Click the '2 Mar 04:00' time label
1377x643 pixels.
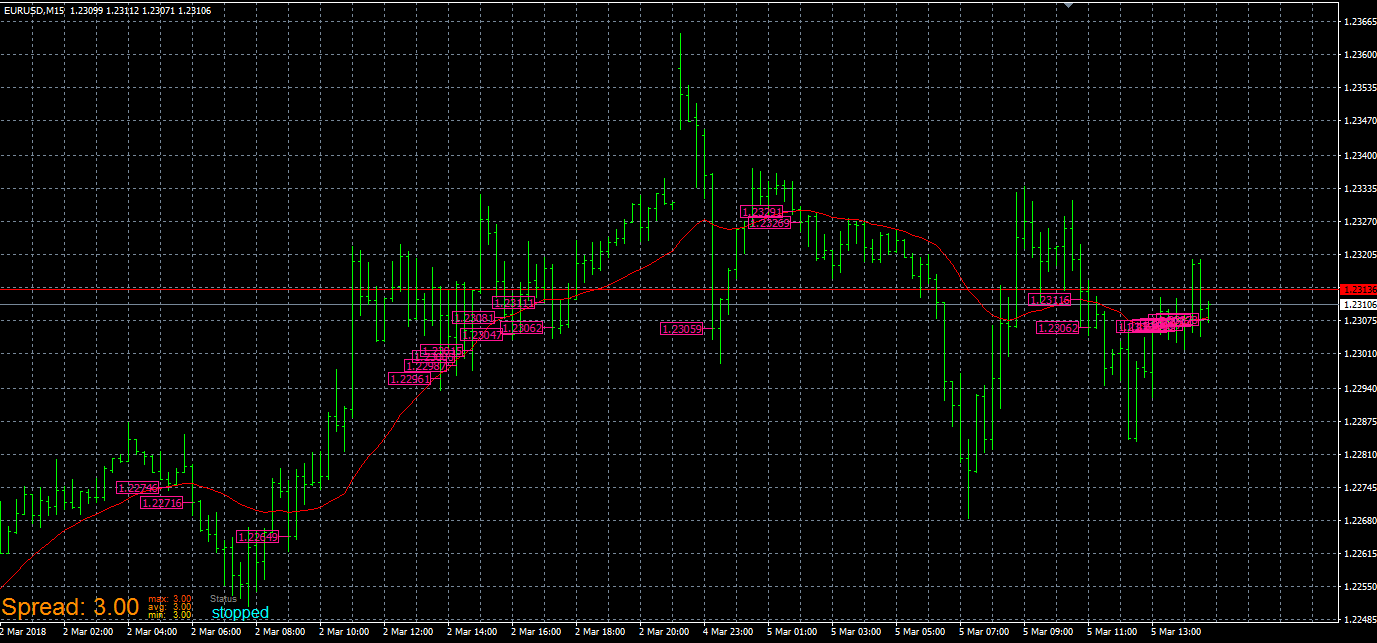[x=152, y=632]
